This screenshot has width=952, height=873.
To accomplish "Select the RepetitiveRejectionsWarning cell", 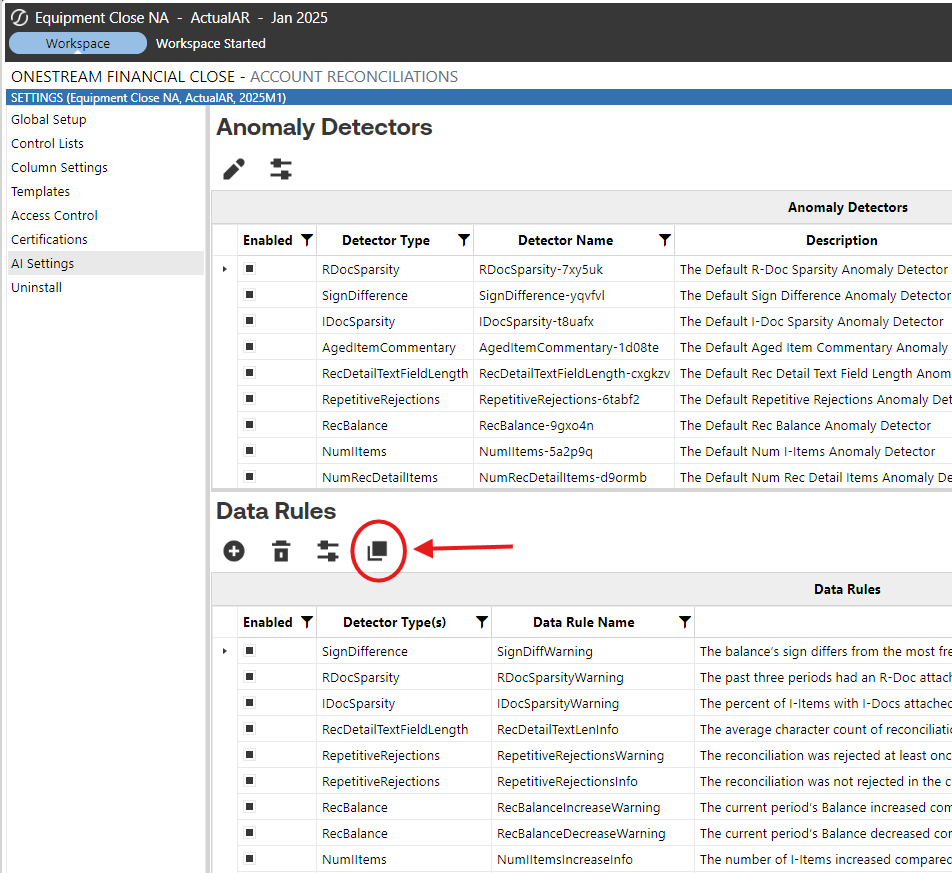I will pyautogui.click(x=593, y=755).
